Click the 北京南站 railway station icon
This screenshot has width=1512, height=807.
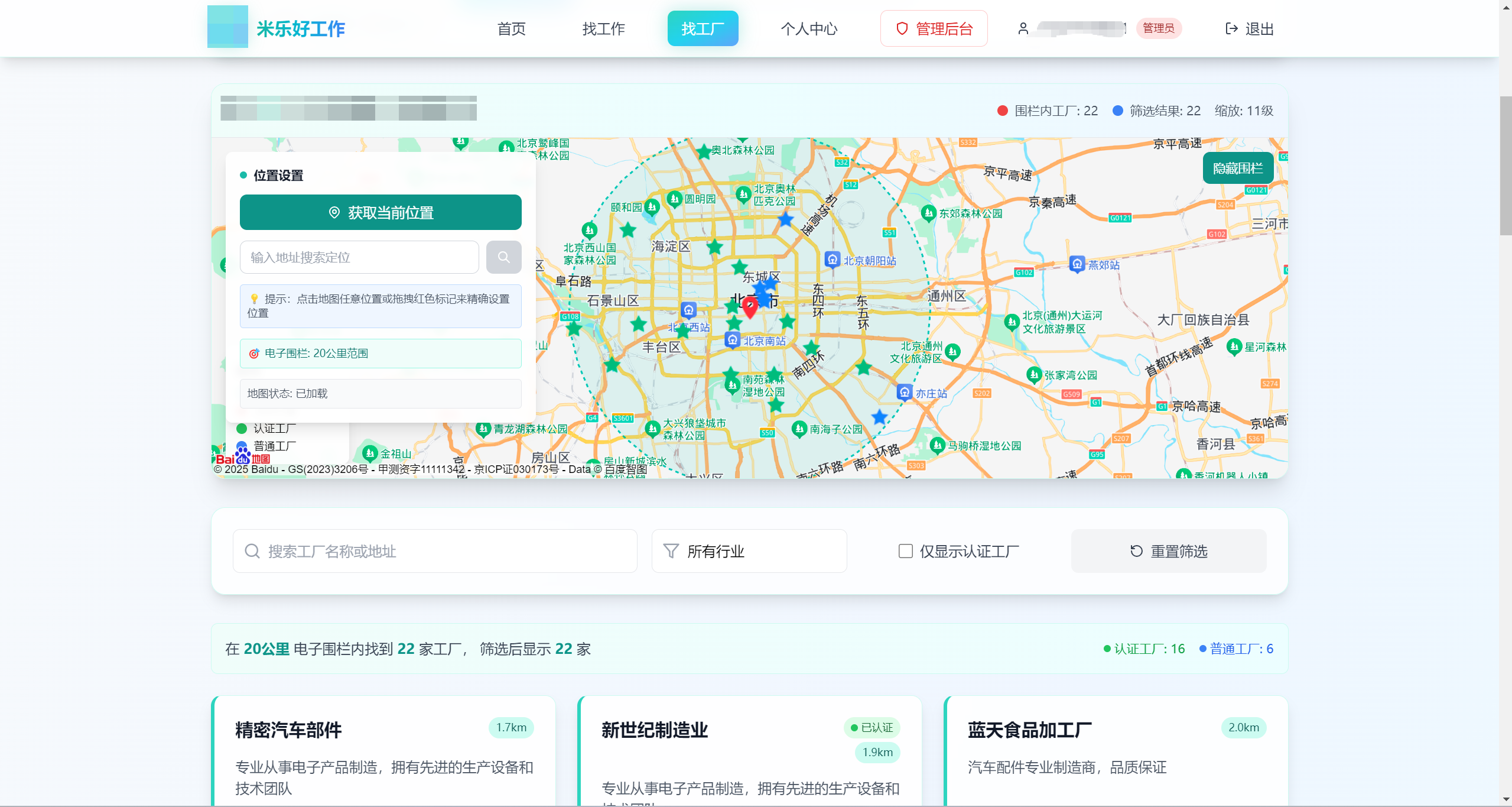tap(733, 340)
